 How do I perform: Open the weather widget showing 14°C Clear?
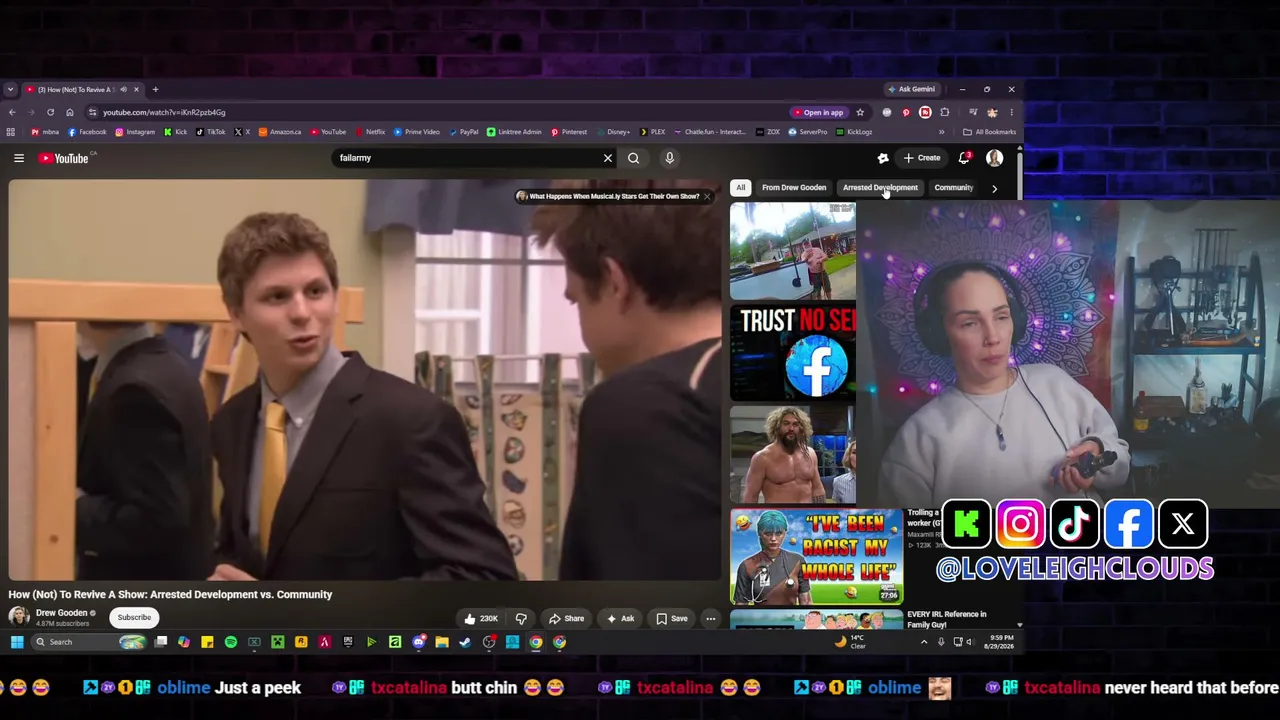point(851,642)
